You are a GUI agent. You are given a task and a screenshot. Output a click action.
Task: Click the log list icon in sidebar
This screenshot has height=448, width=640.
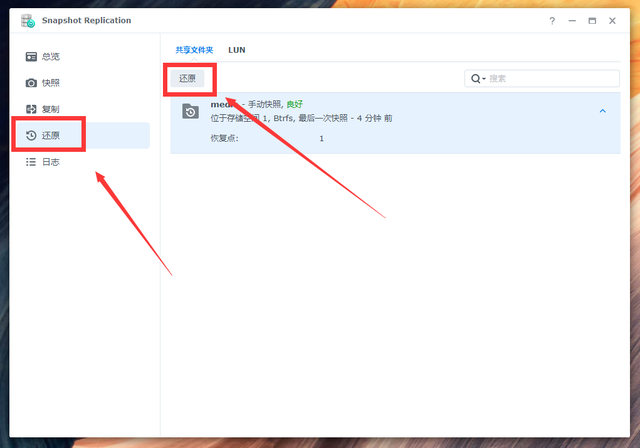[x=31, y=162]
